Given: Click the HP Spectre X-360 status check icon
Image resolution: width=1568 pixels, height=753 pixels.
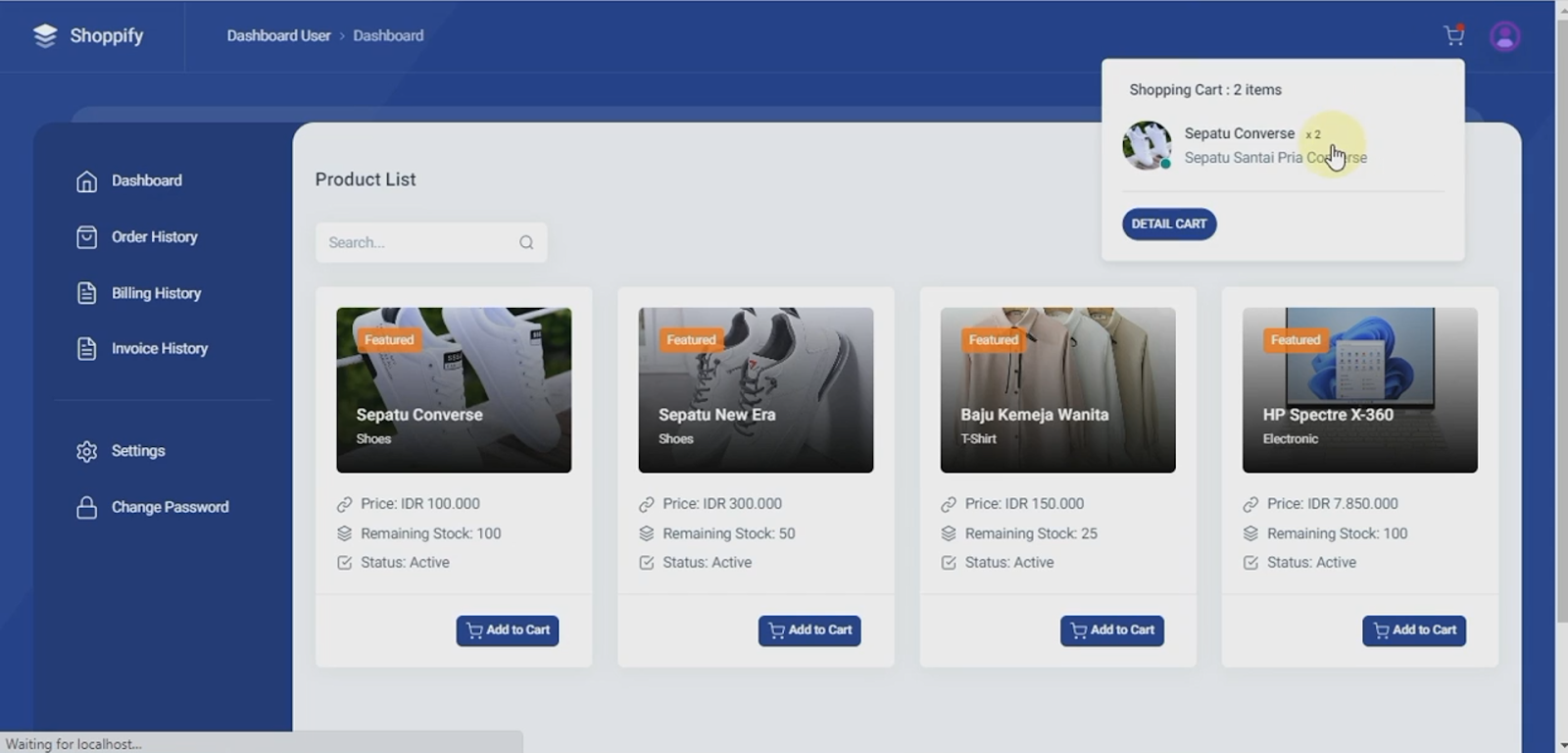Looking at the screenshot, I should 1250,563.
